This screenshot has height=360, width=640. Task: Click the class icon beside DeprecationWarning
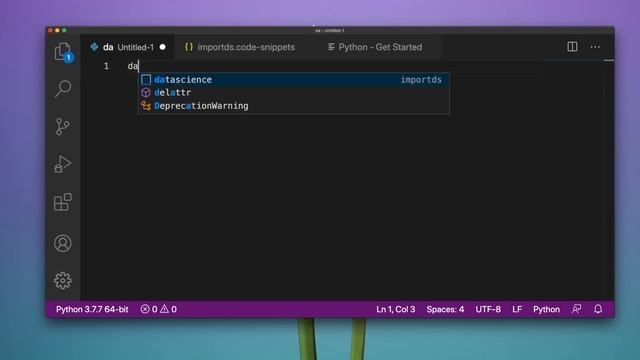[146, 106]
